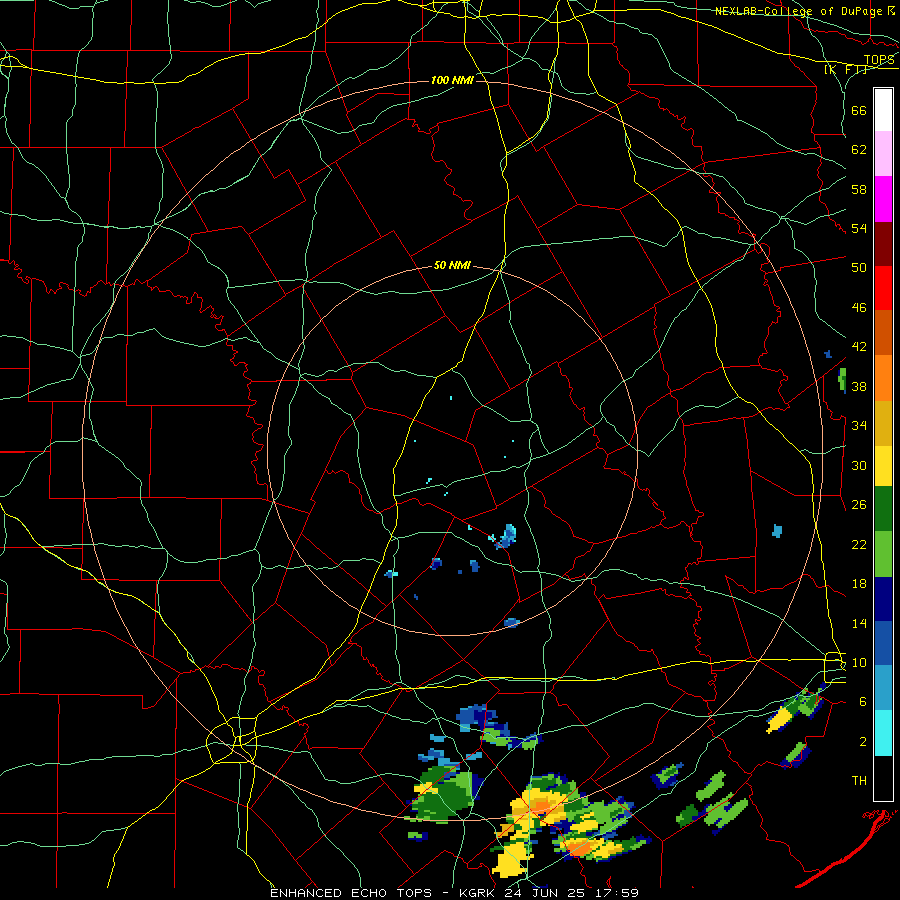Click the "58" legend value
Viewport: 900px width, 900px height.
pyautogui.click(x=859, y=189)
